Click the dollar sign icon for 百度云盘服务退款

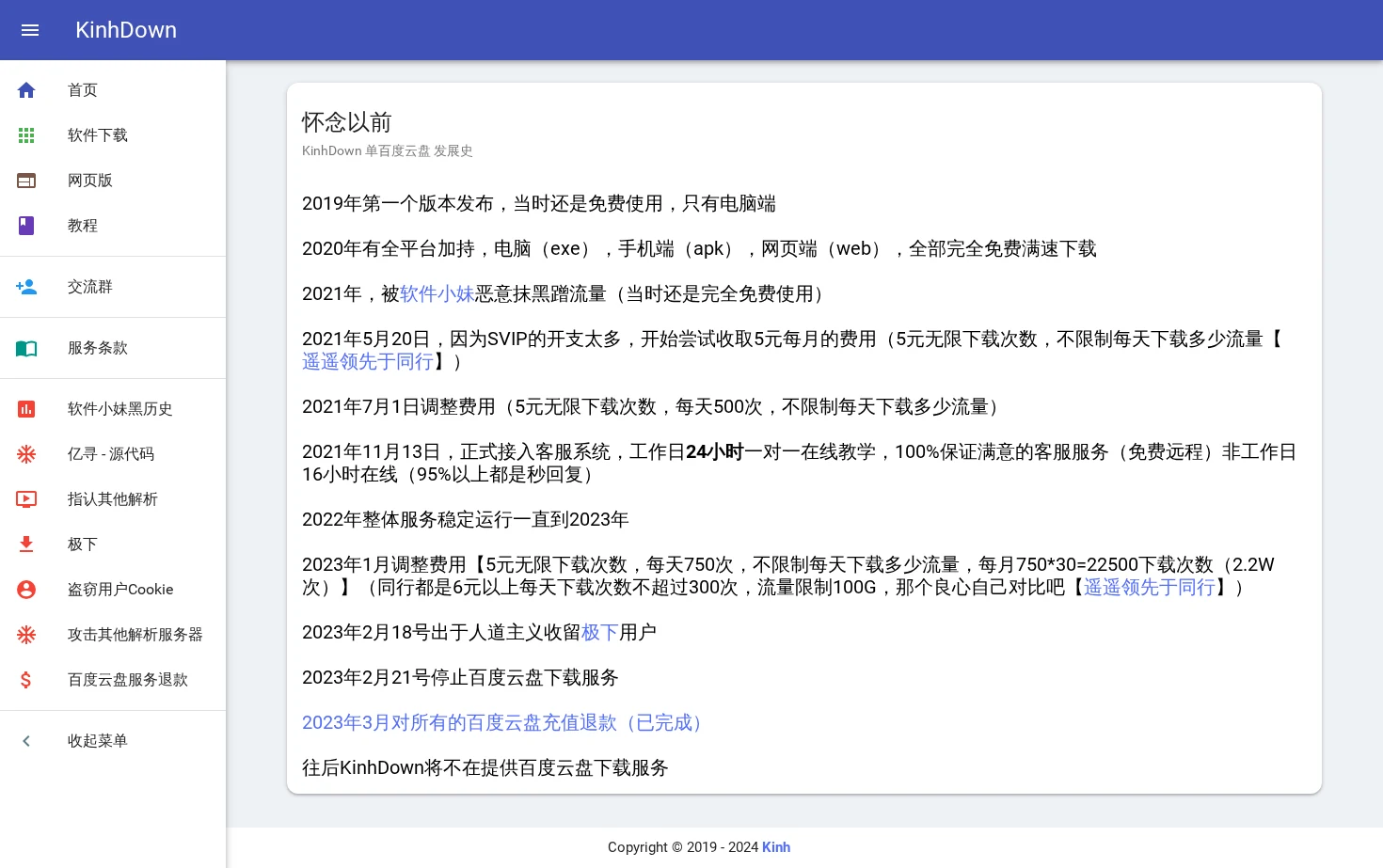[x=26, y=680]
